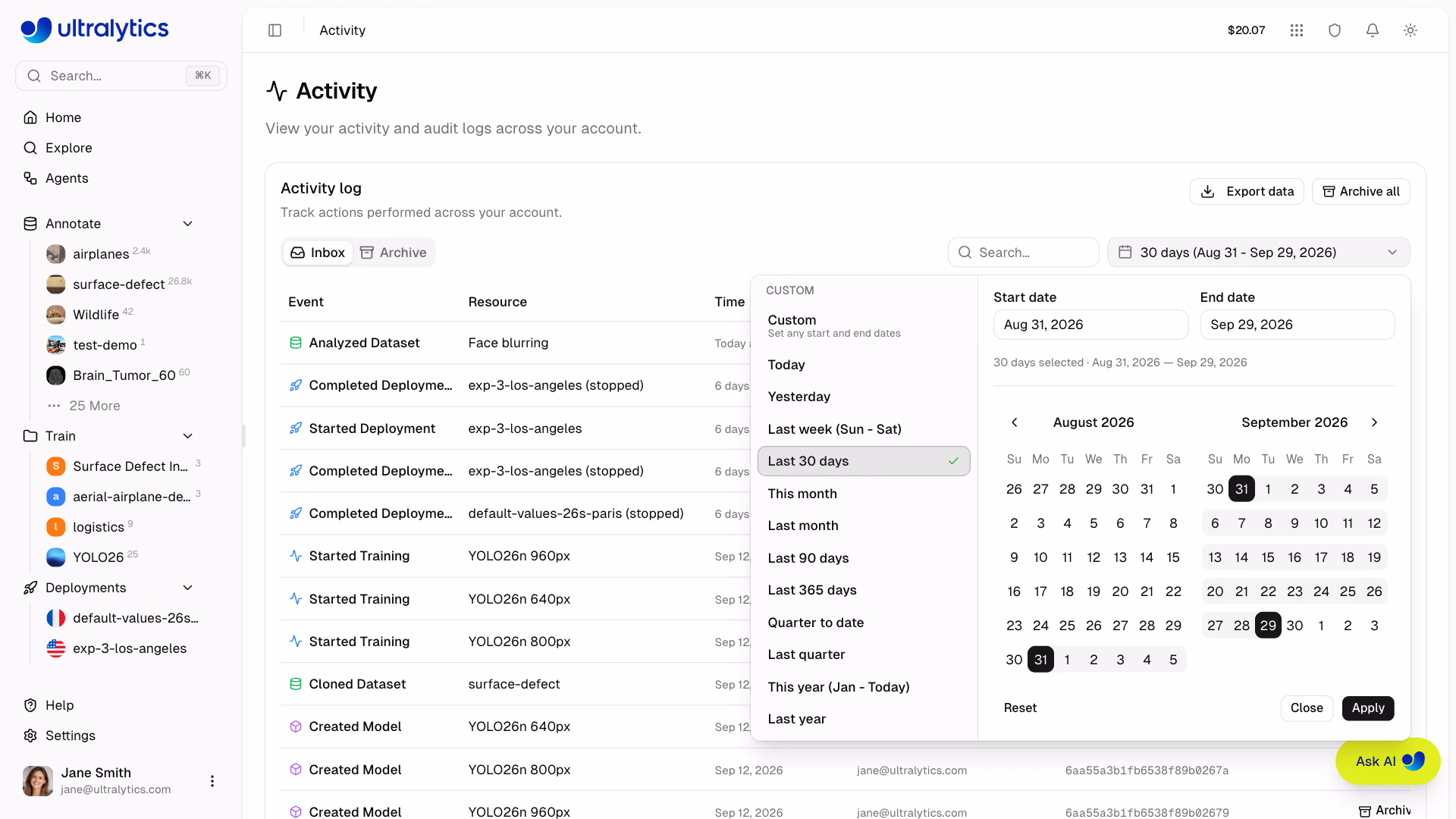Choose Custom date range option
The width and height of the screenshot is (1456, 819).
864,325
